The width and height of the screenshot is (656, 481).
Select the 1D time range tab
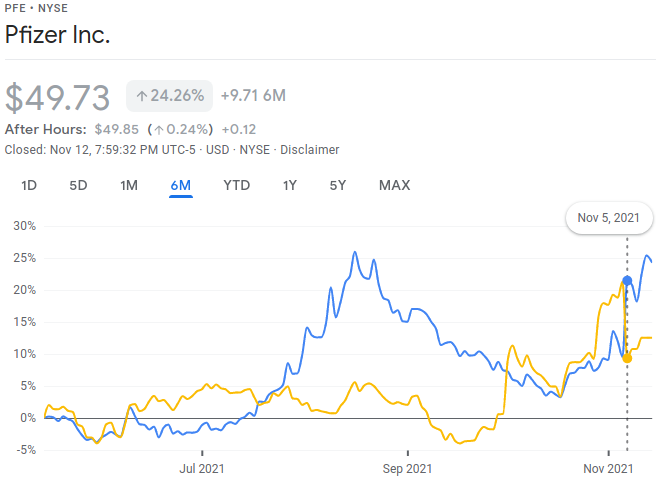tap(29, 185)
